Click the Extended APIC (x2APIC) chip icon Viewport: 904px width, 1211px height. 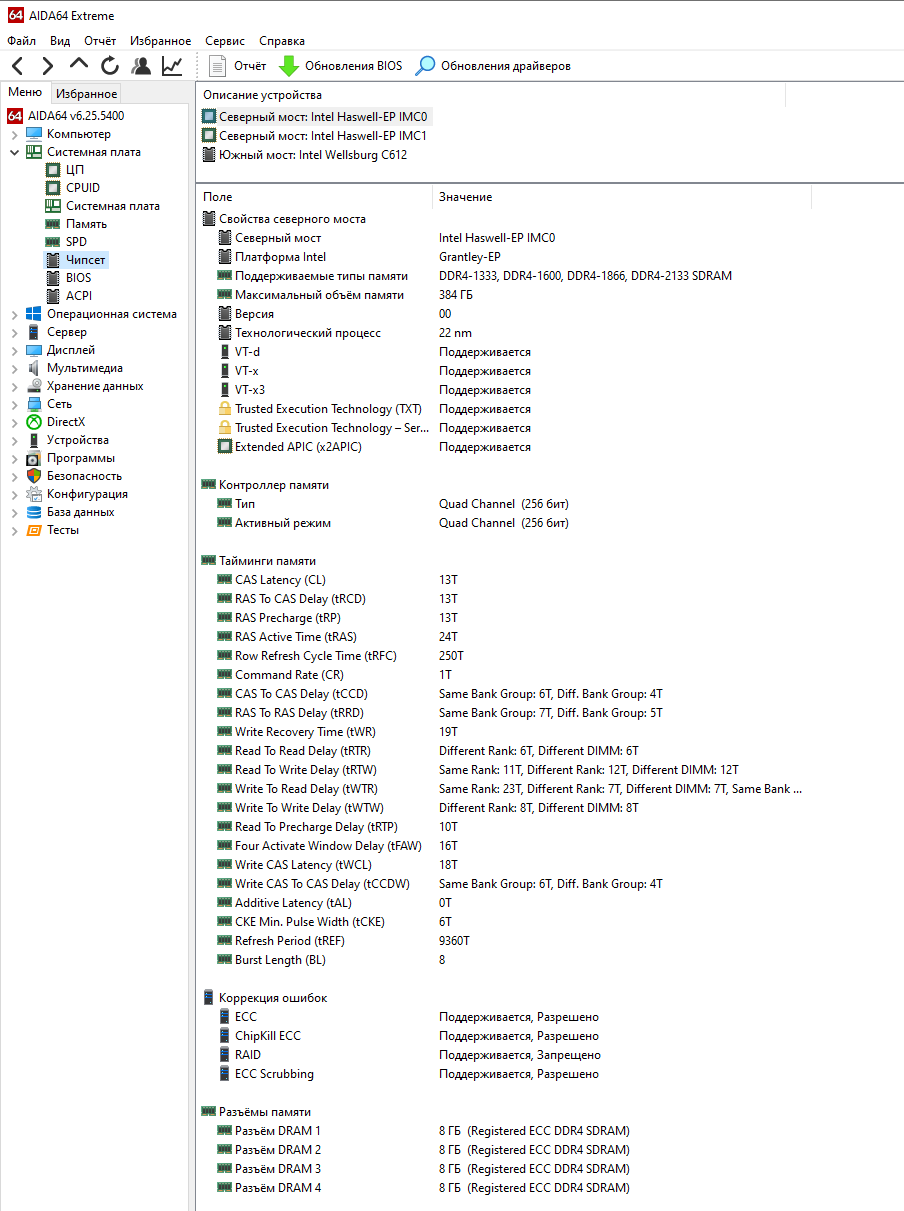coord(225,447)
